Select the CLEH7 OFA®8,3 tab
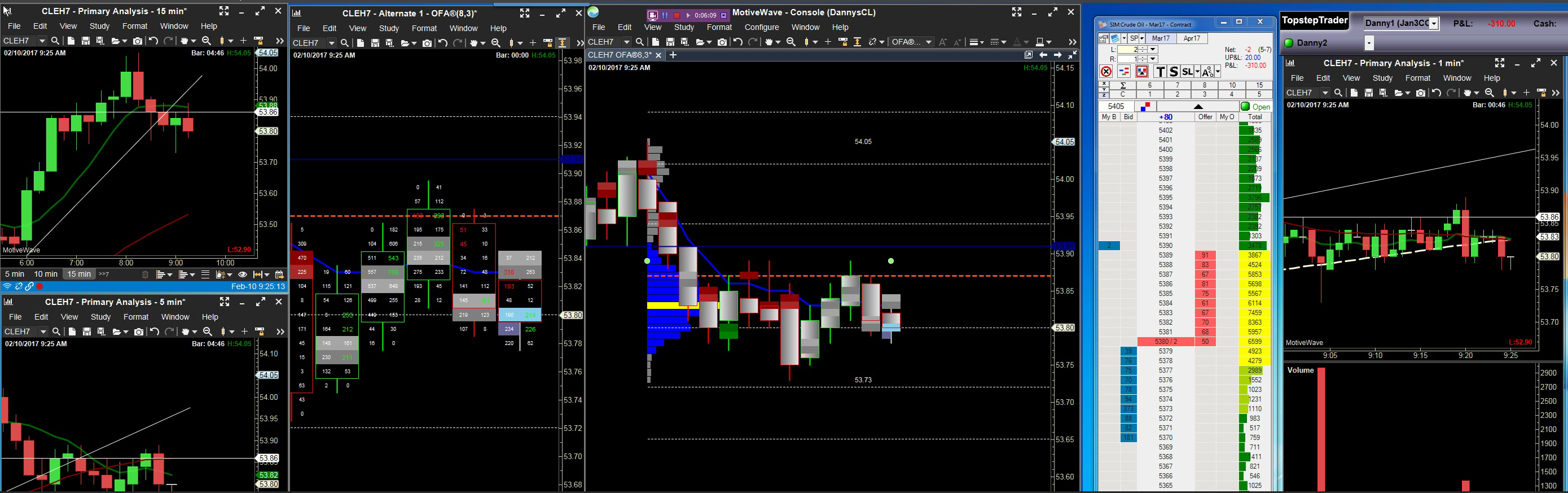Image resolution: width=1568 pixels, height=493 pixels. pyautogui.click(x=620, y=55)
